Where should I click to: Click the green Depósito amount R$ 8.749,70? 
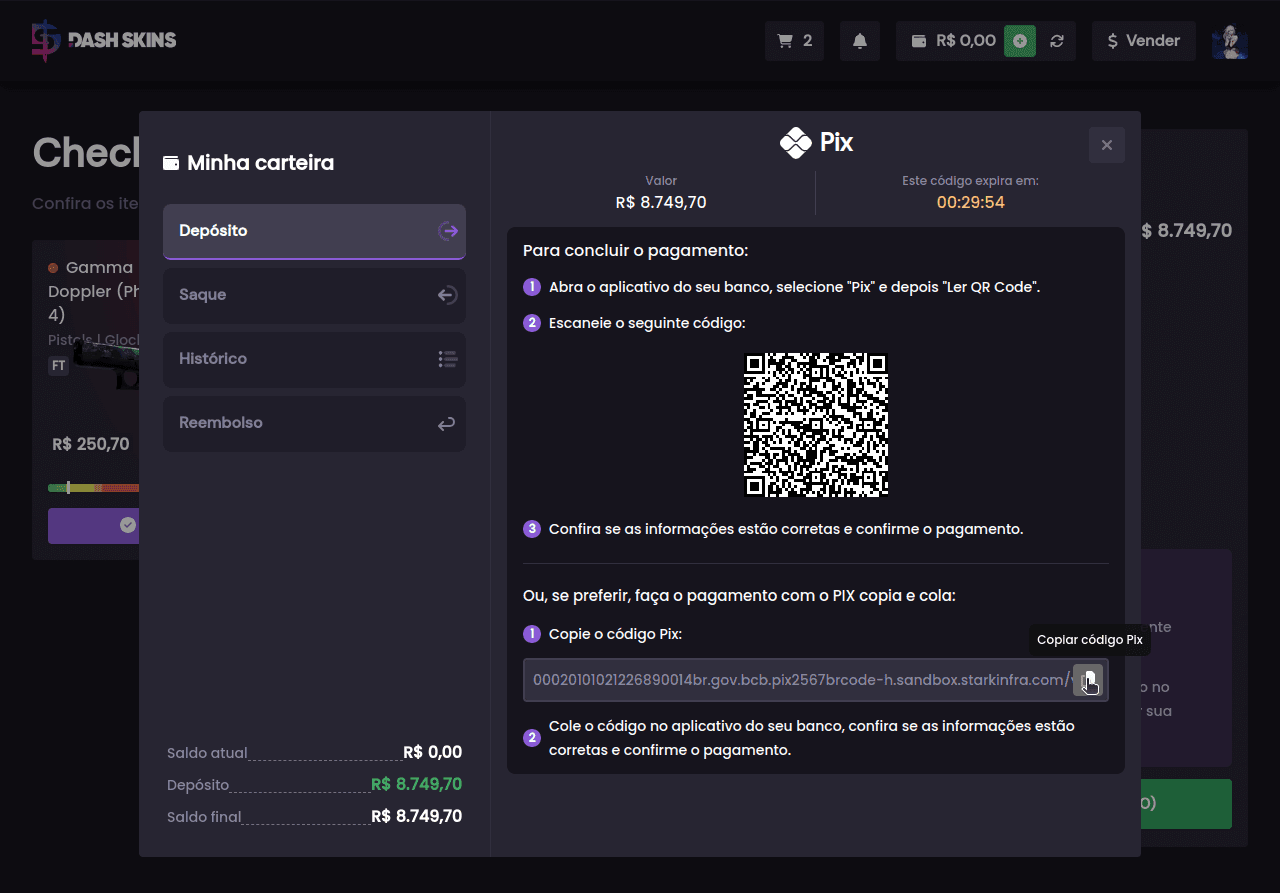click(416, 784)
